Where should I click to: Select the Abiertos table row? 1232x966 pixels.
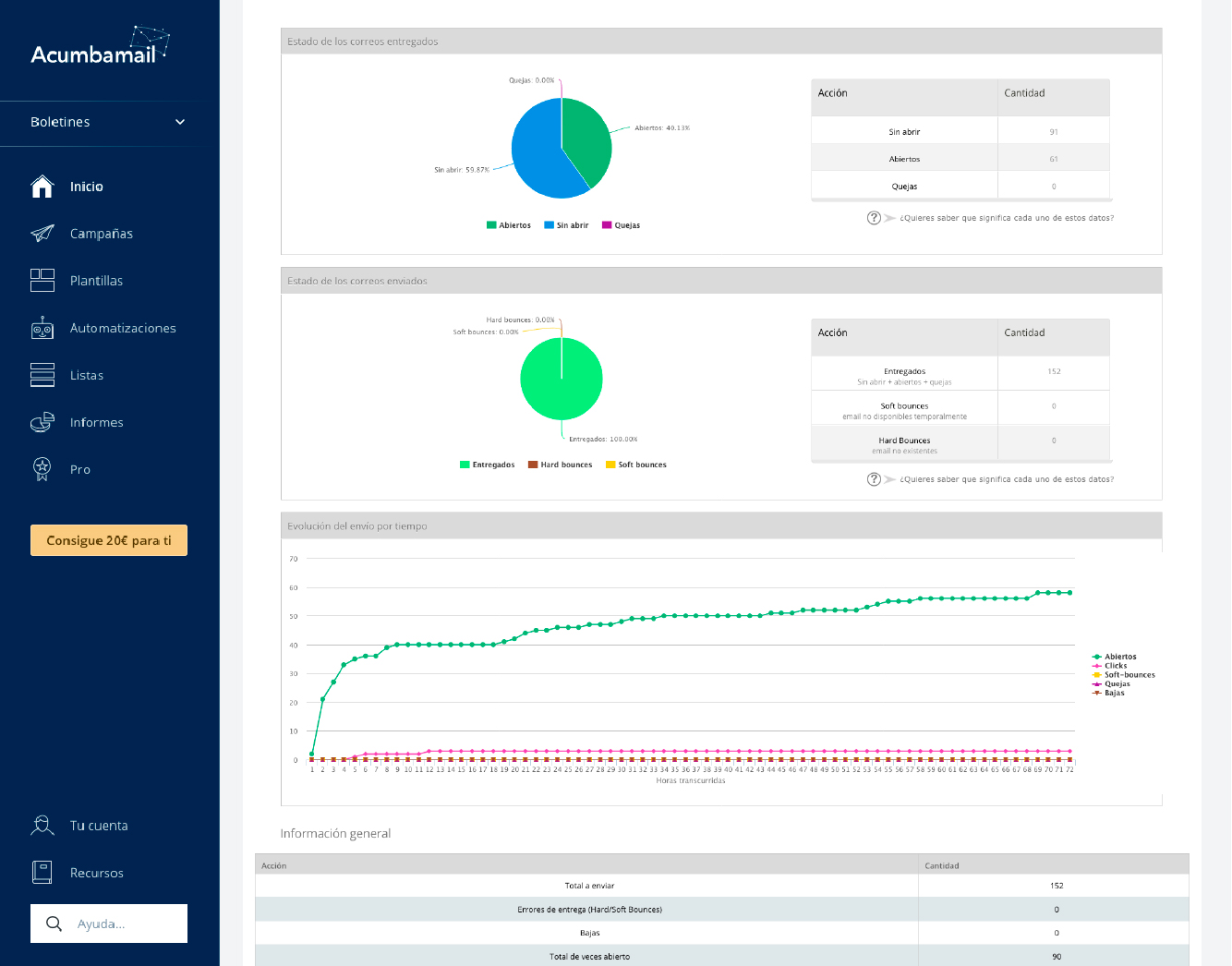pyautogui.click(x=960, y=159)
